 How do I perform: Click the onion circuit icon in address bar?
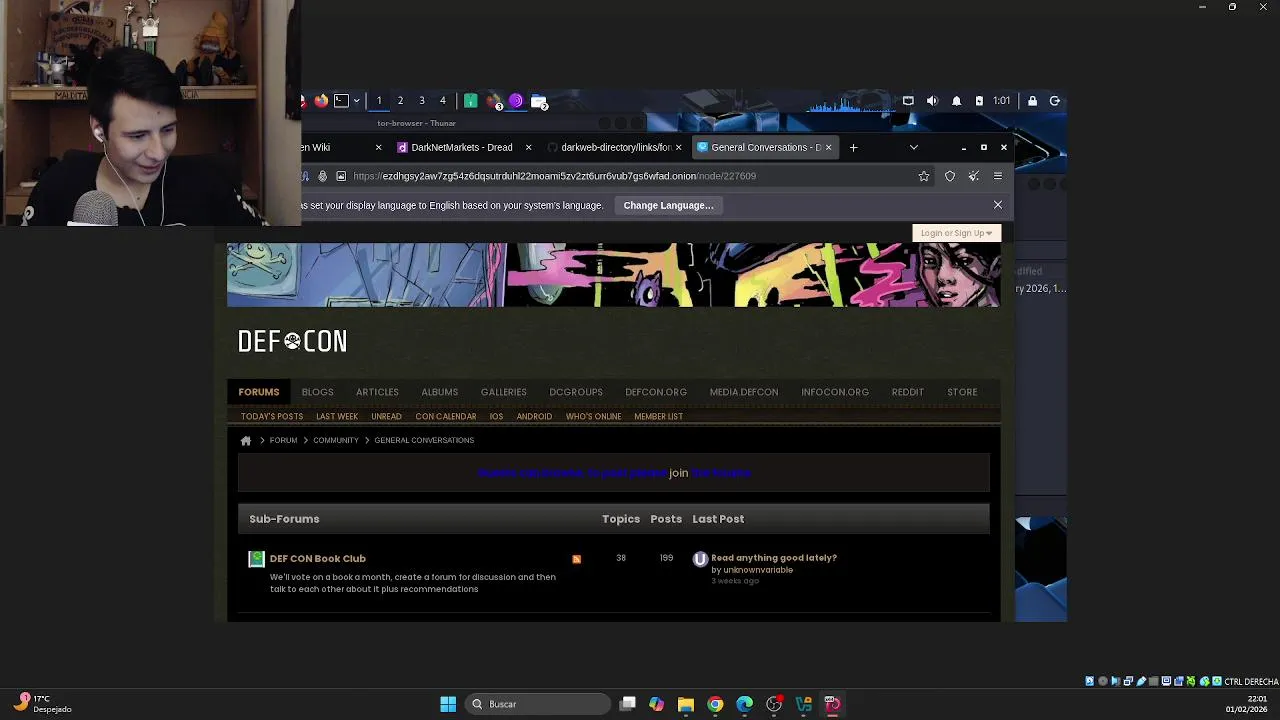(x=322, y=176)
